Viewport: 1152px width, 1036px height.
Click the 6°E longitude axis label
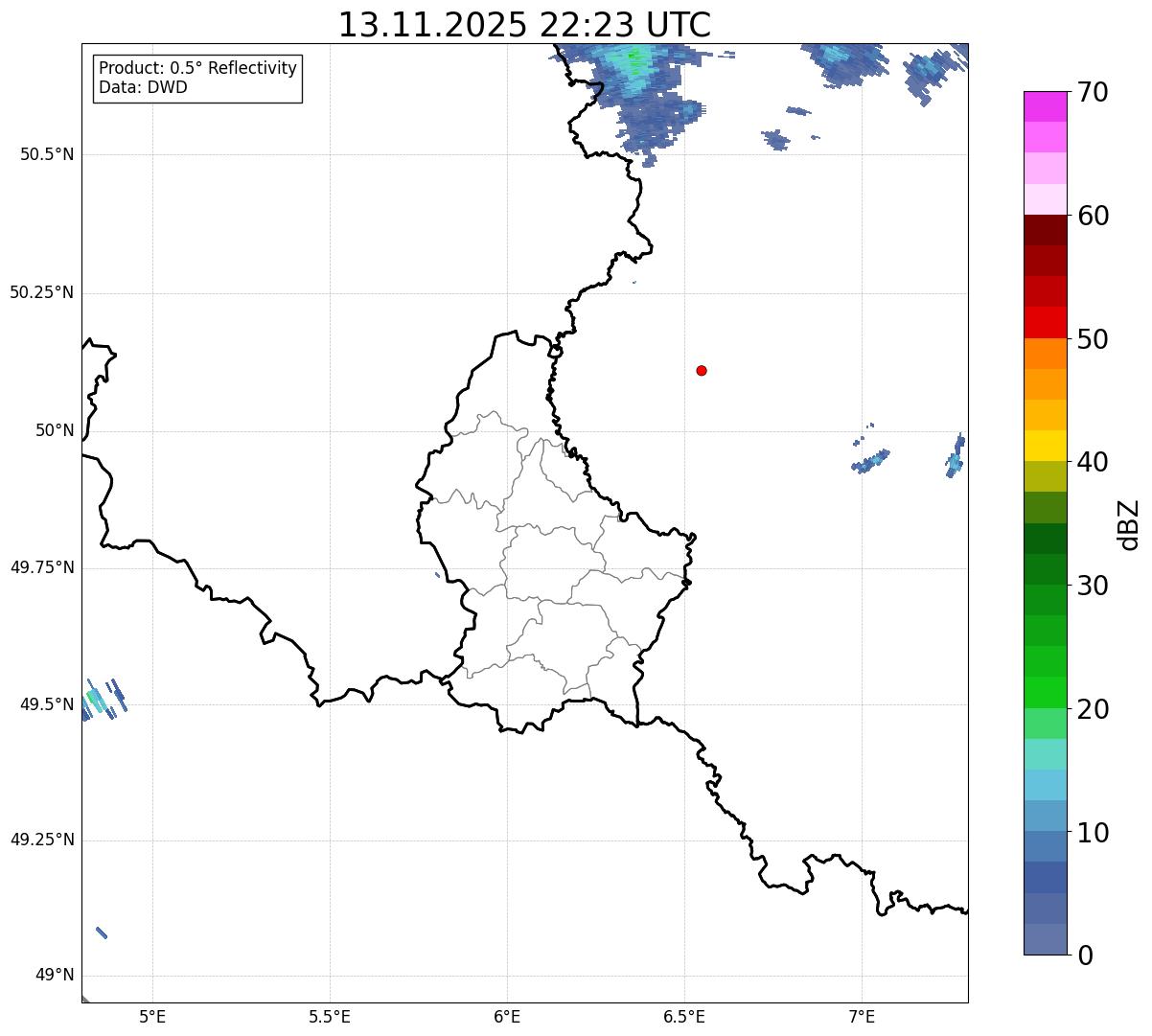[507, 1016]
